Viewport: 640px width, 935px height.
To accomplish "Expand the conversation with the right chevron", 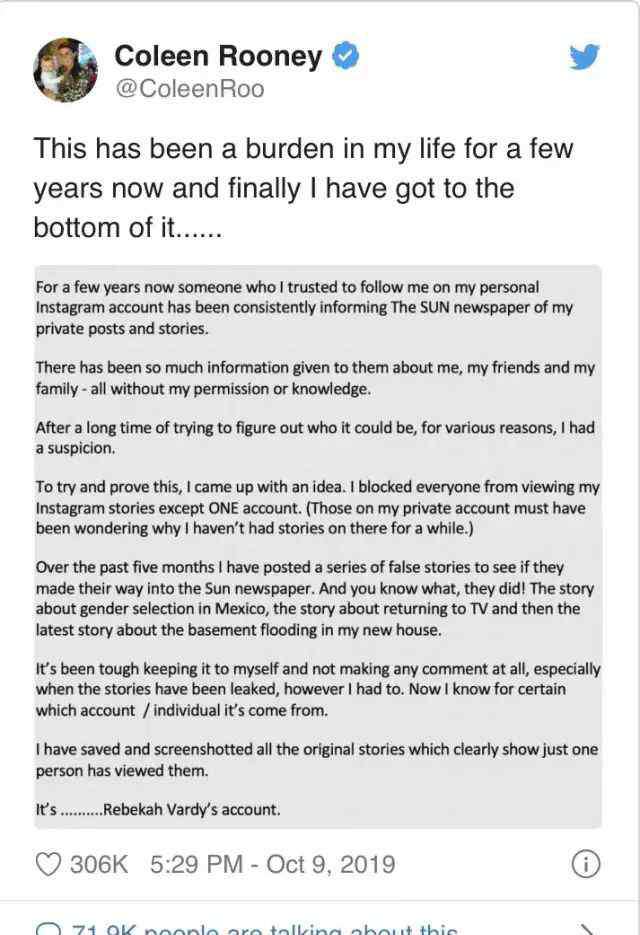I will click(587, 930).
